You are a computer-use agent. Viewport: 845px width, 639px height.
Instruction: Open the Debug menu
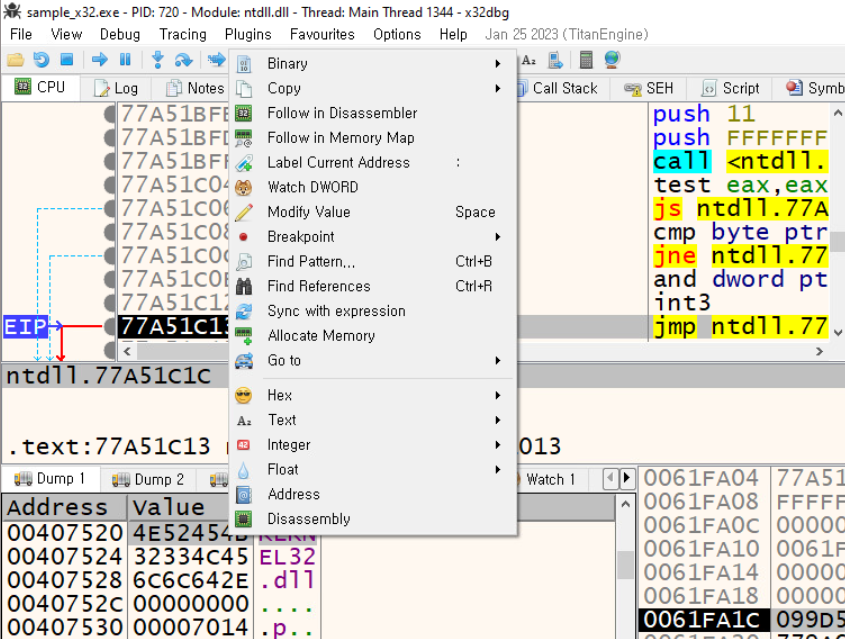(120, 34)
